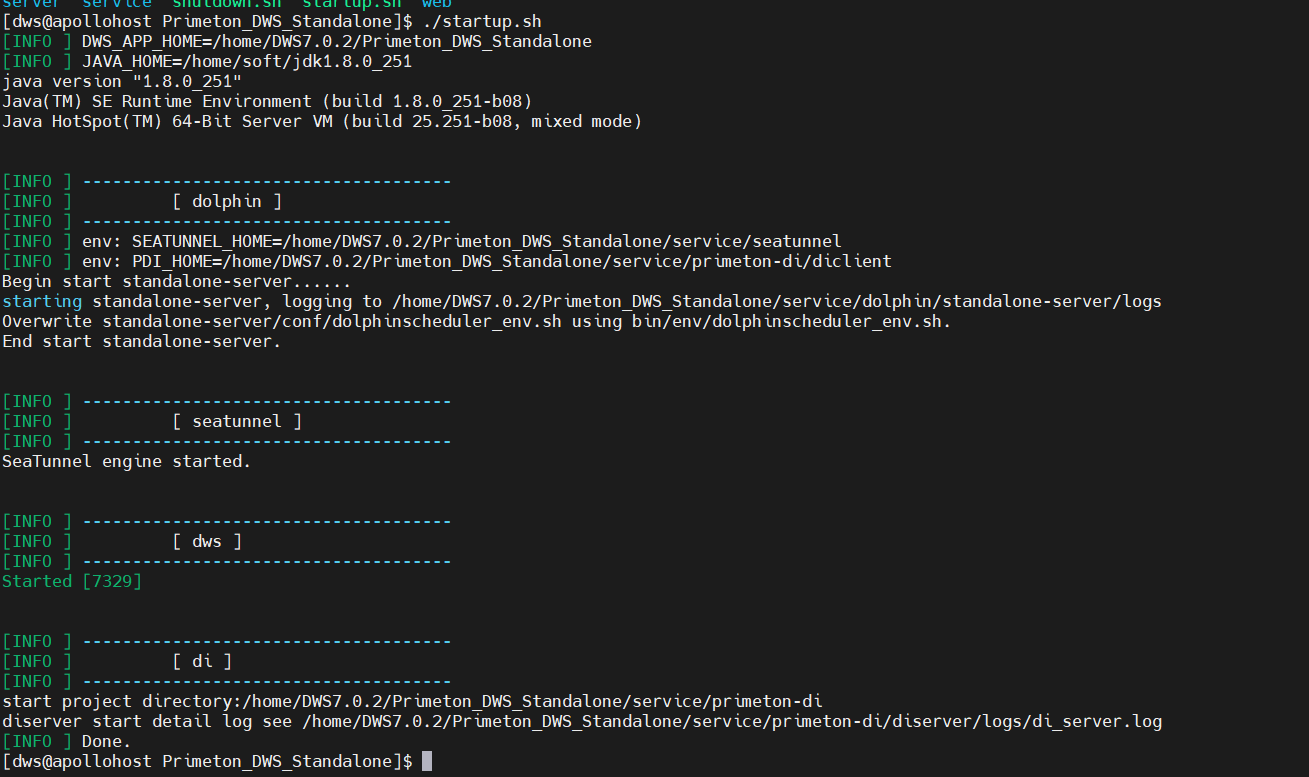Viewport: 1309px width, 777px height.
Task: Click the [ dws ] section header
Action: [x=207, y=541]
